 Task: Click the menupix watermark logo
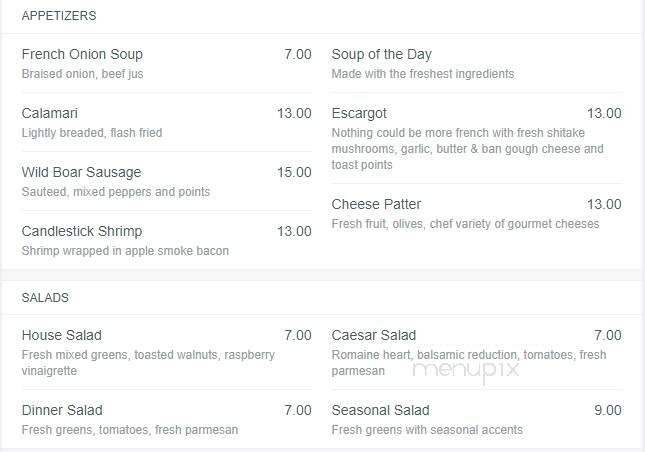465,370
